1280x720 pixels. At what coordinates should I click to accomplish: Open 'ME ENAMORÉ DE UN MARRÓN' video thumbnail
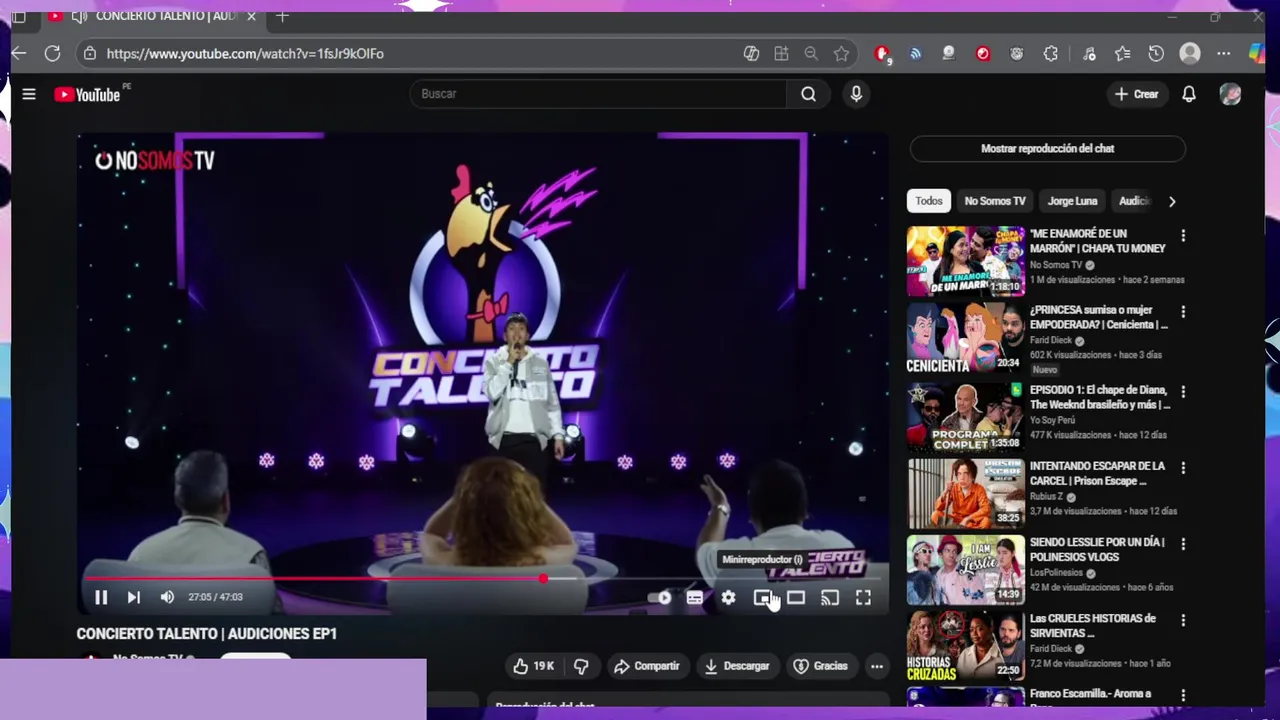(966, 261)
